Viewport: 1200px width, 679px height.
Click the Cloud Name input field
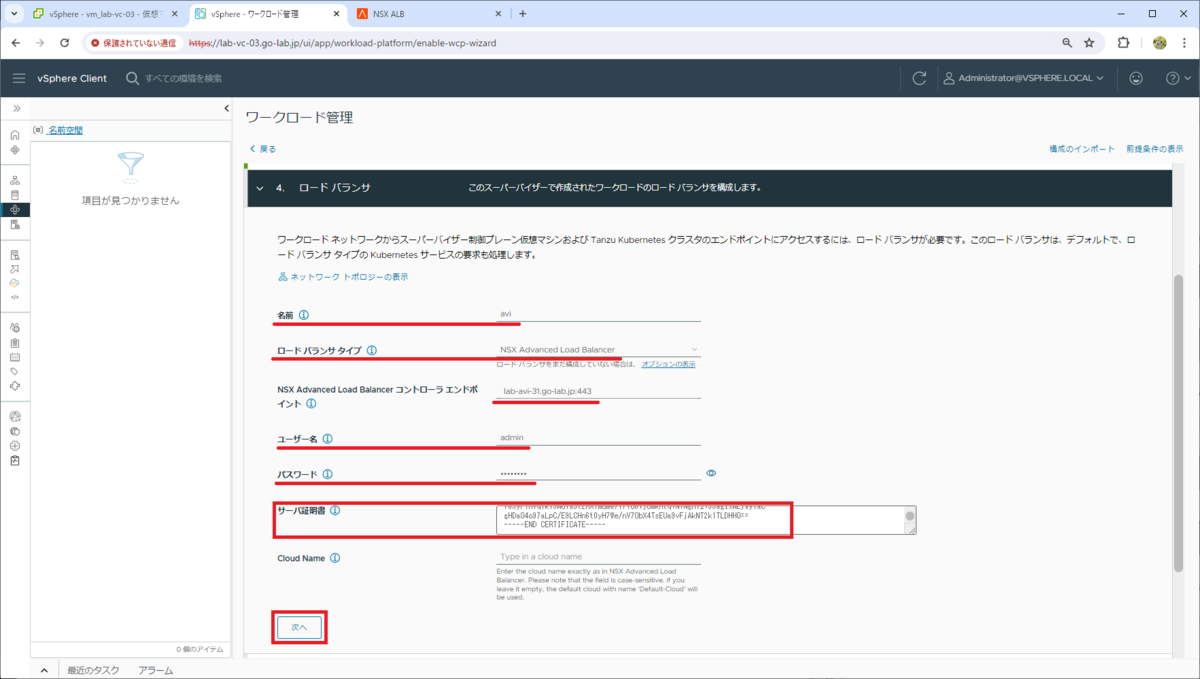tap(598, 556)
